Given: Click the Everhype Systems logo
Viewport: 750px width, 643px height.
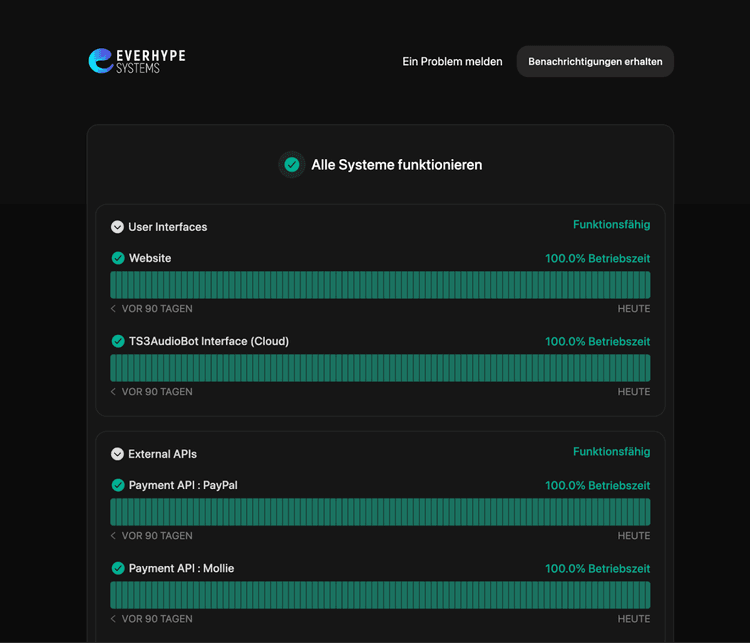Looking at the screenshot, I should pyautogui.click(x=137, y=61).
